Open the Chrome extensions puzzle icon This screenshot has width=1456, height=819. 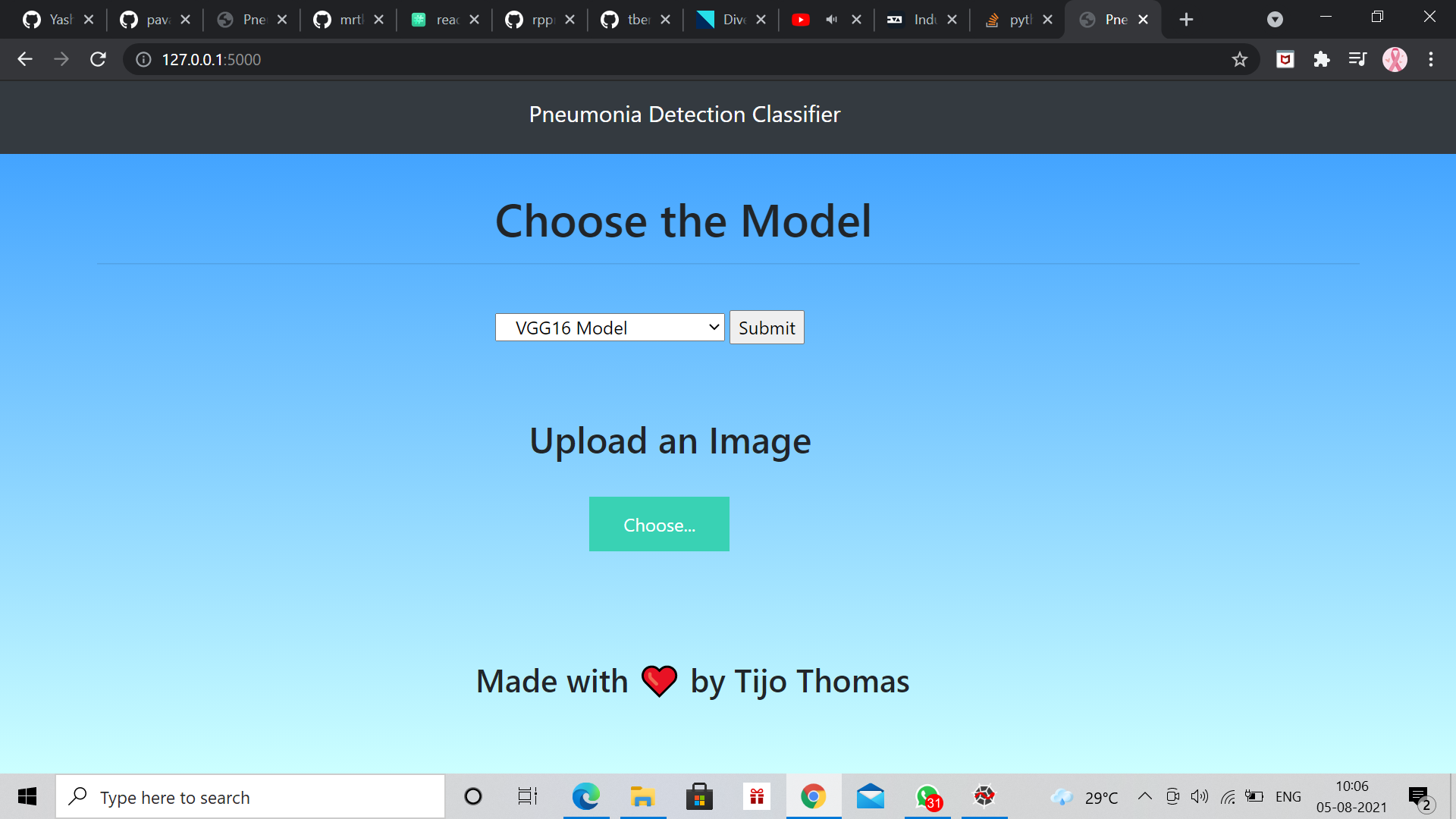(1322, 59)
